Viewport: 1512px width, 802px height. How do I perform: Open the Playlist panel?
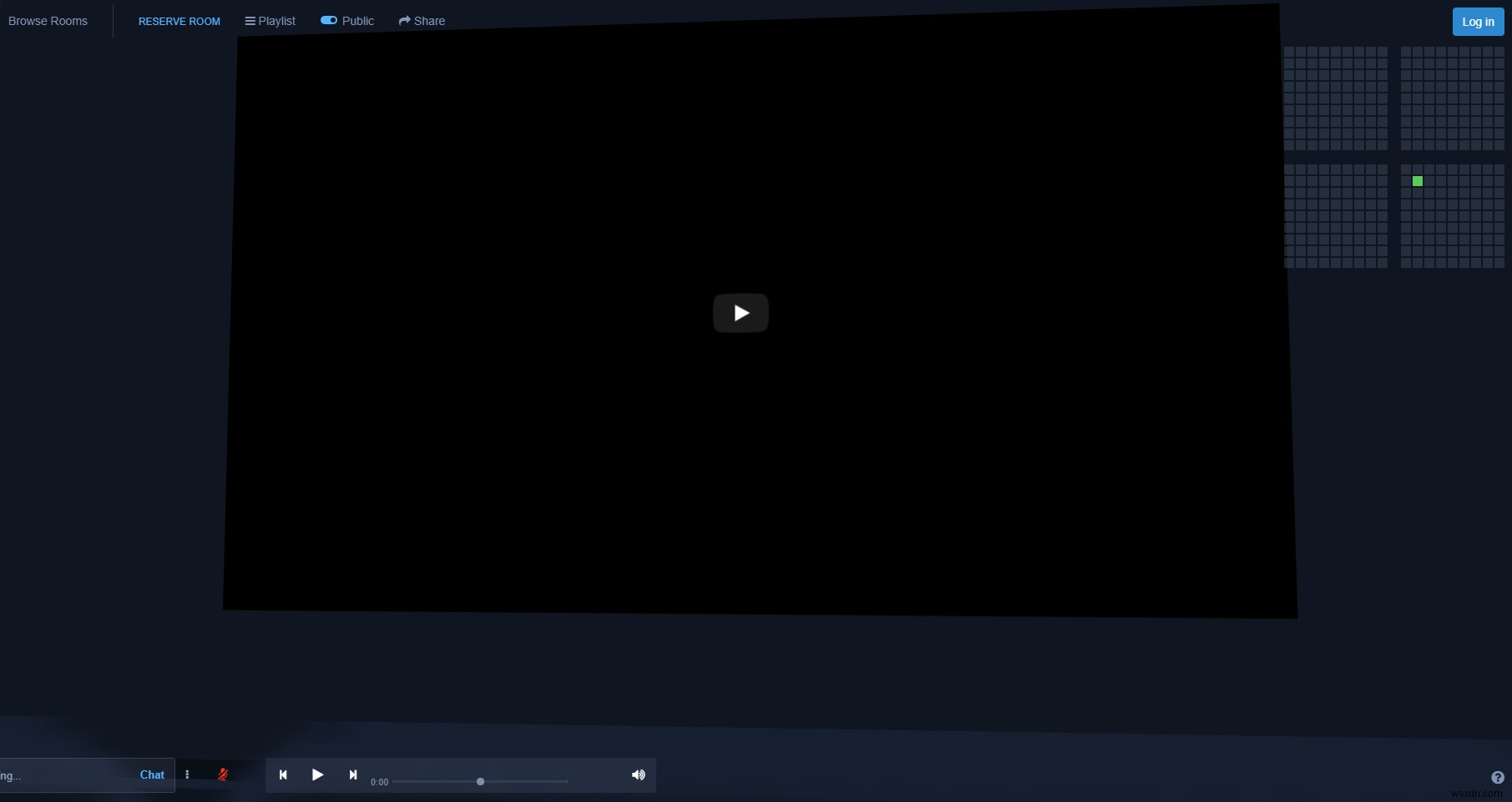tap(269, 21)
